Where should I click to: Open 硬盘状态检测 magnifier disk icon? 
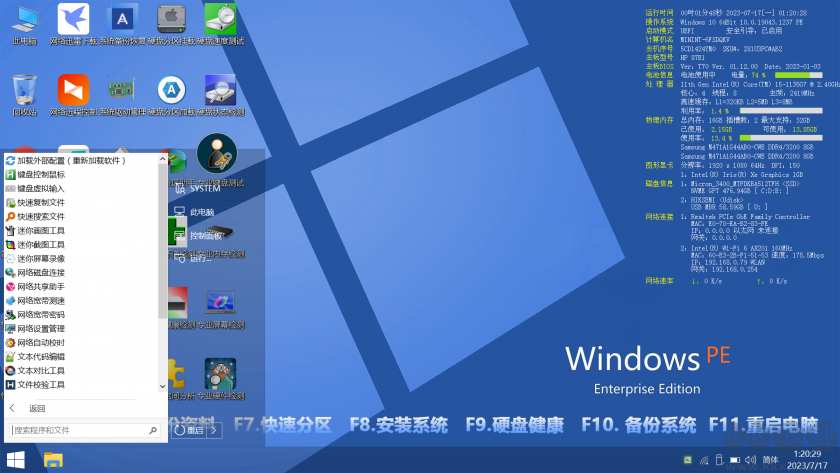coord(221,95)
